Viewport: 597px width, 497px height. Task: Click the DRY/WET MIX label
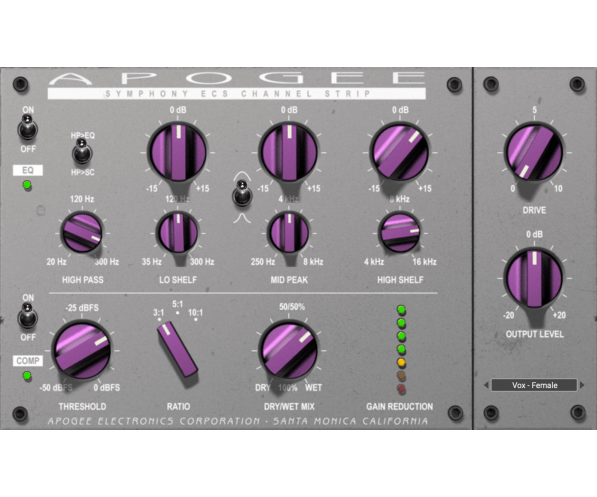pos(289,406)
